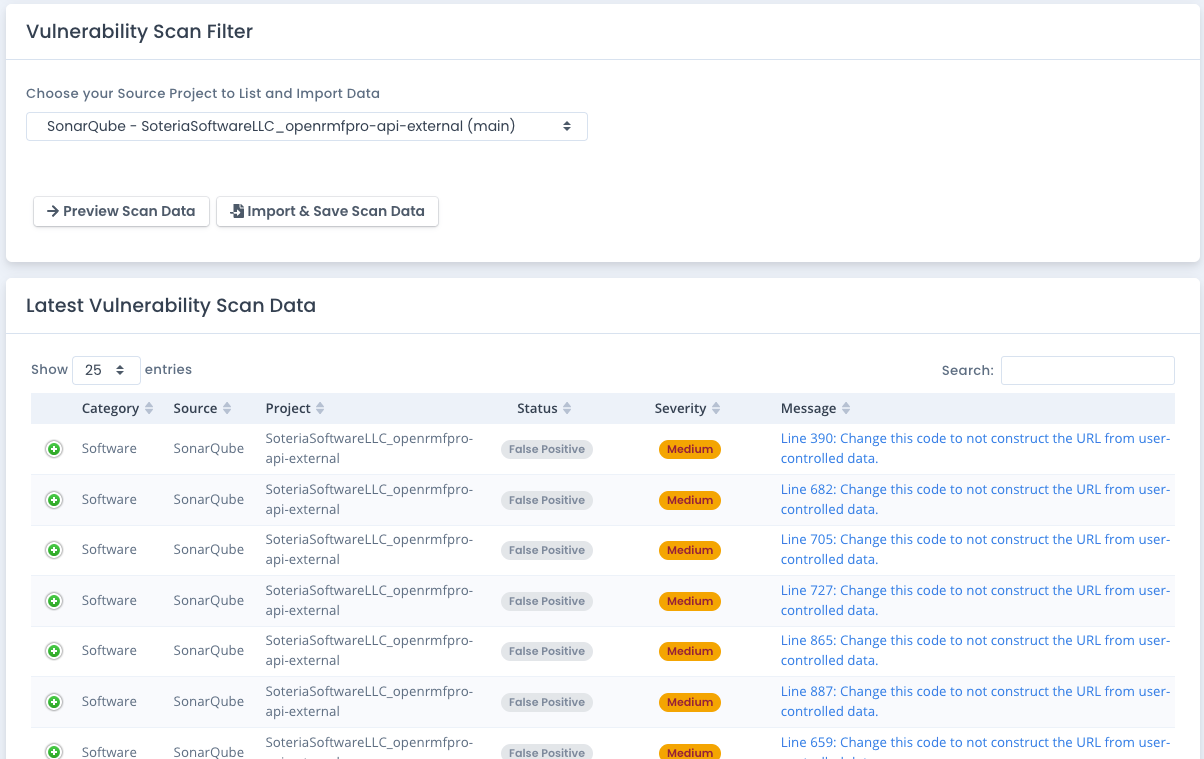Click False Positive badge for Line 865
Image resolution: width=1204 pixels, height=759 pixels.
coord(547,651)
